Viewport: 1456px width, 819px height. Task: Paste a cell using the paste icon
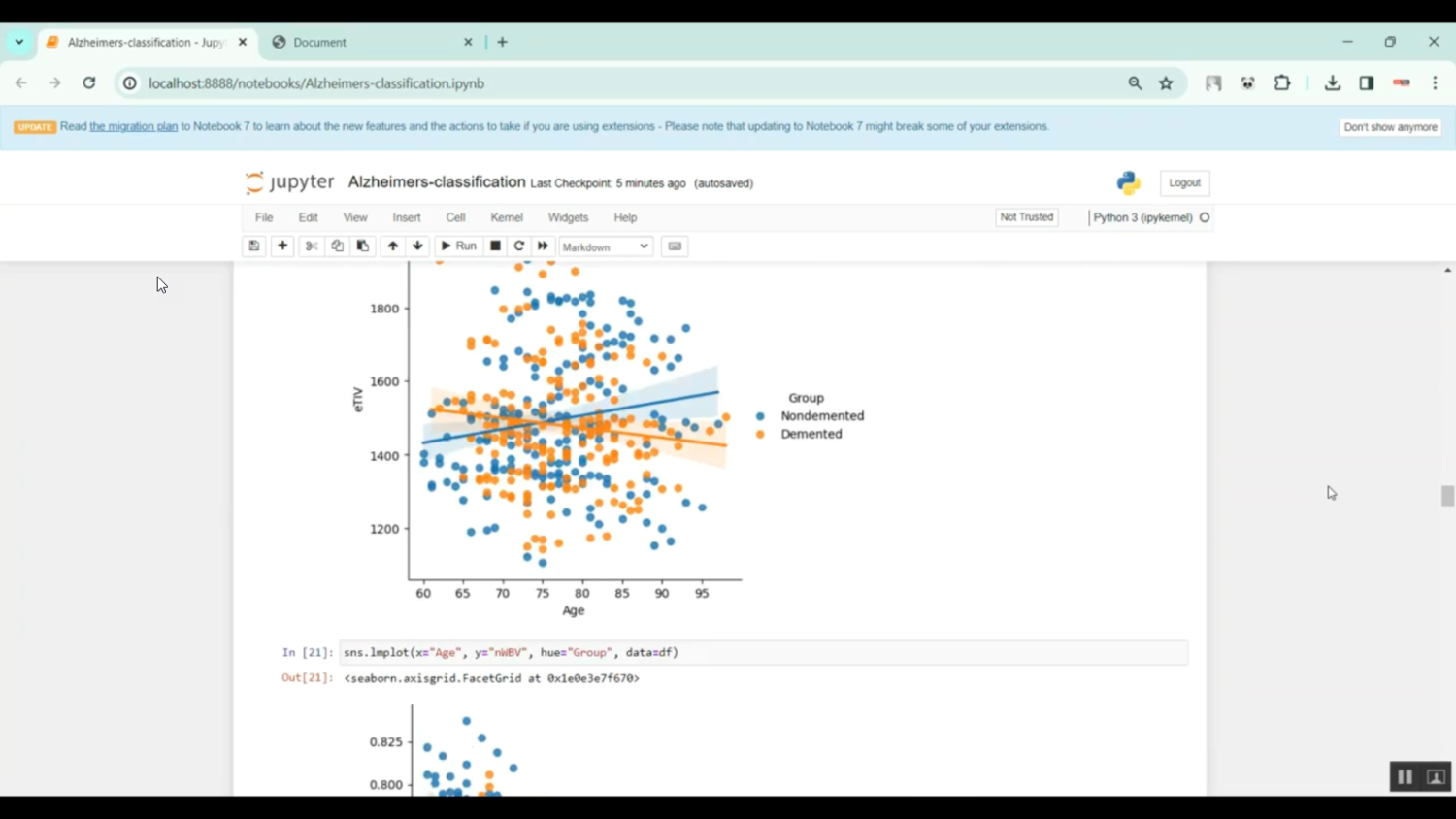point(362,246)
